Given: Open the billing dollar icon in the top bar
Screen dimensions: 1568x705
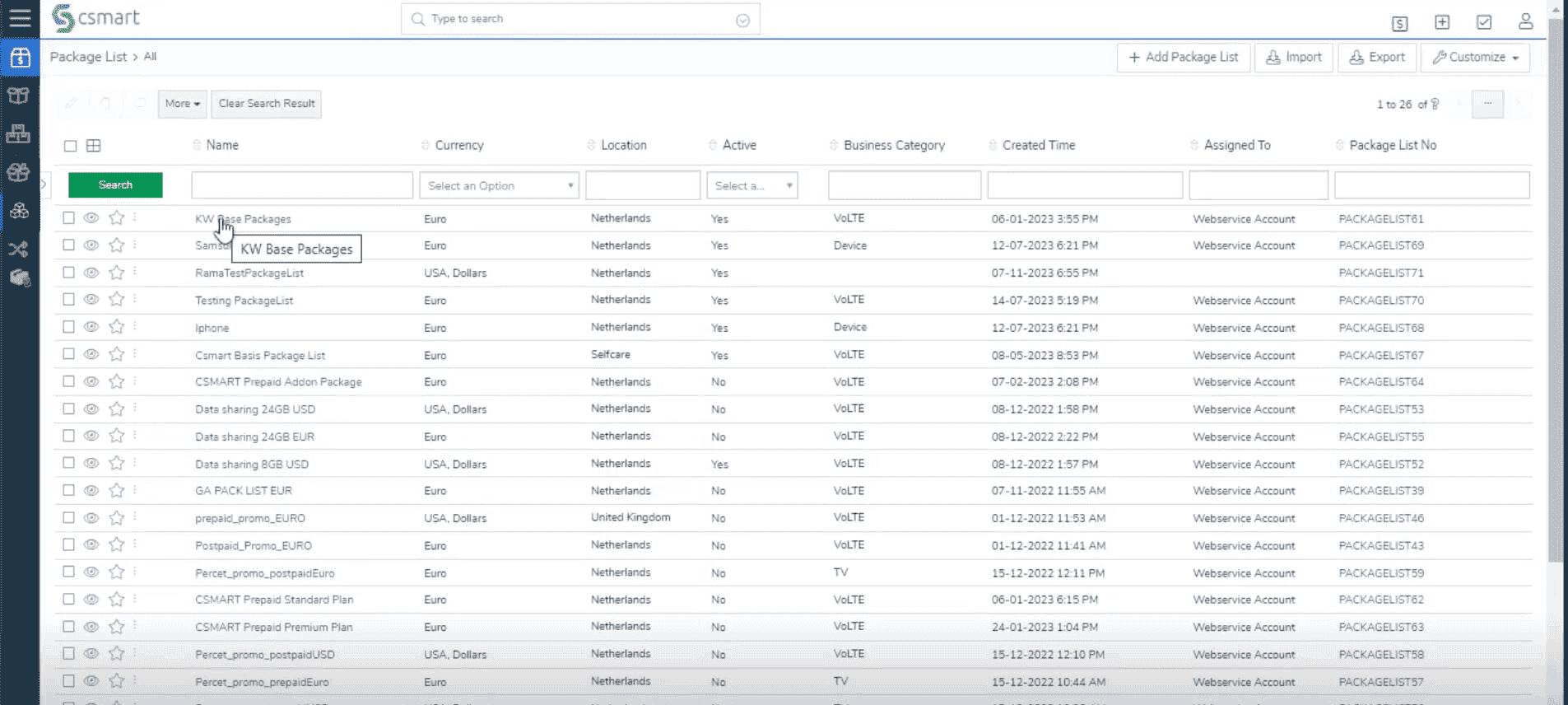Looking at the screenshot, I should click(x=1399, y=23).
